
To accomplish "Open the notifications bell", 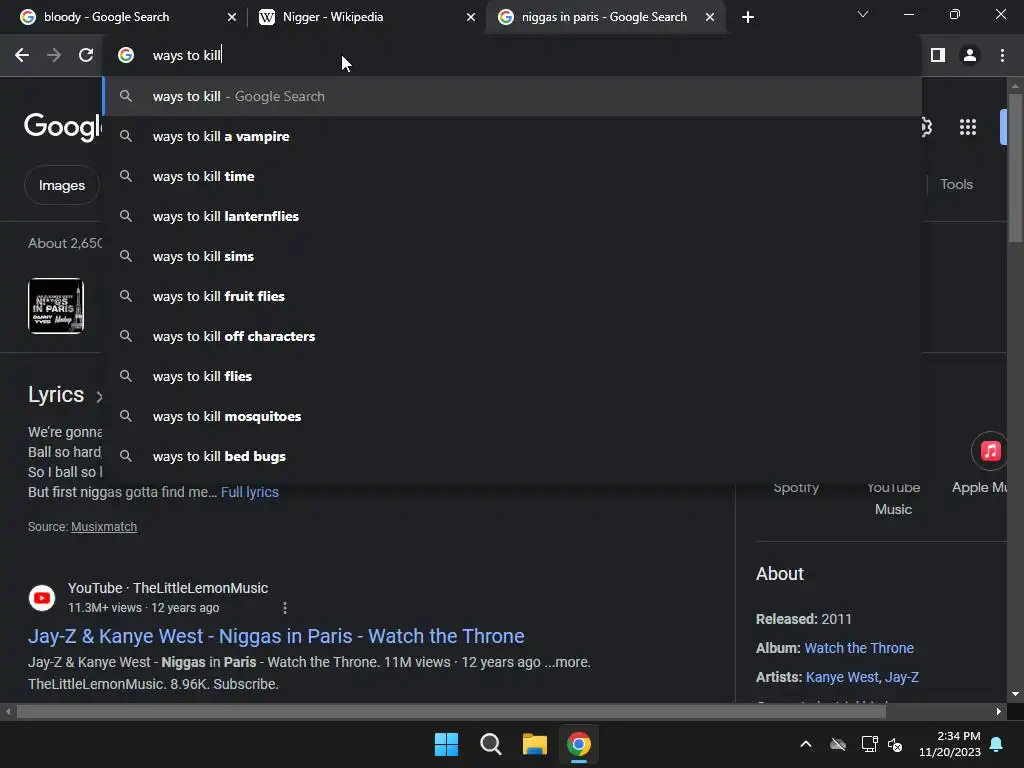I will 996,744.
